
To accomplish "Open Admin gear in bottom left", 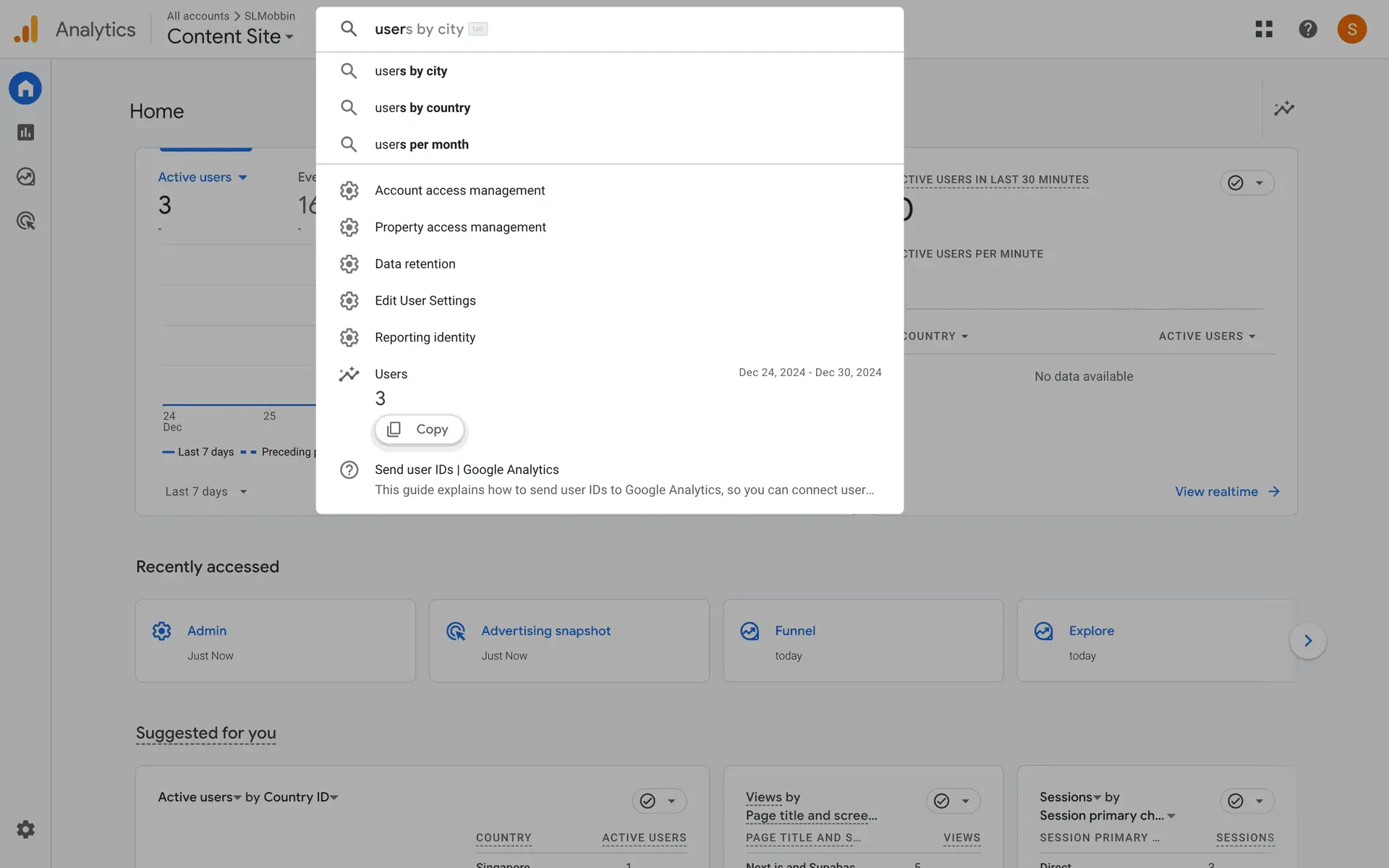I will tap(25, 829).
